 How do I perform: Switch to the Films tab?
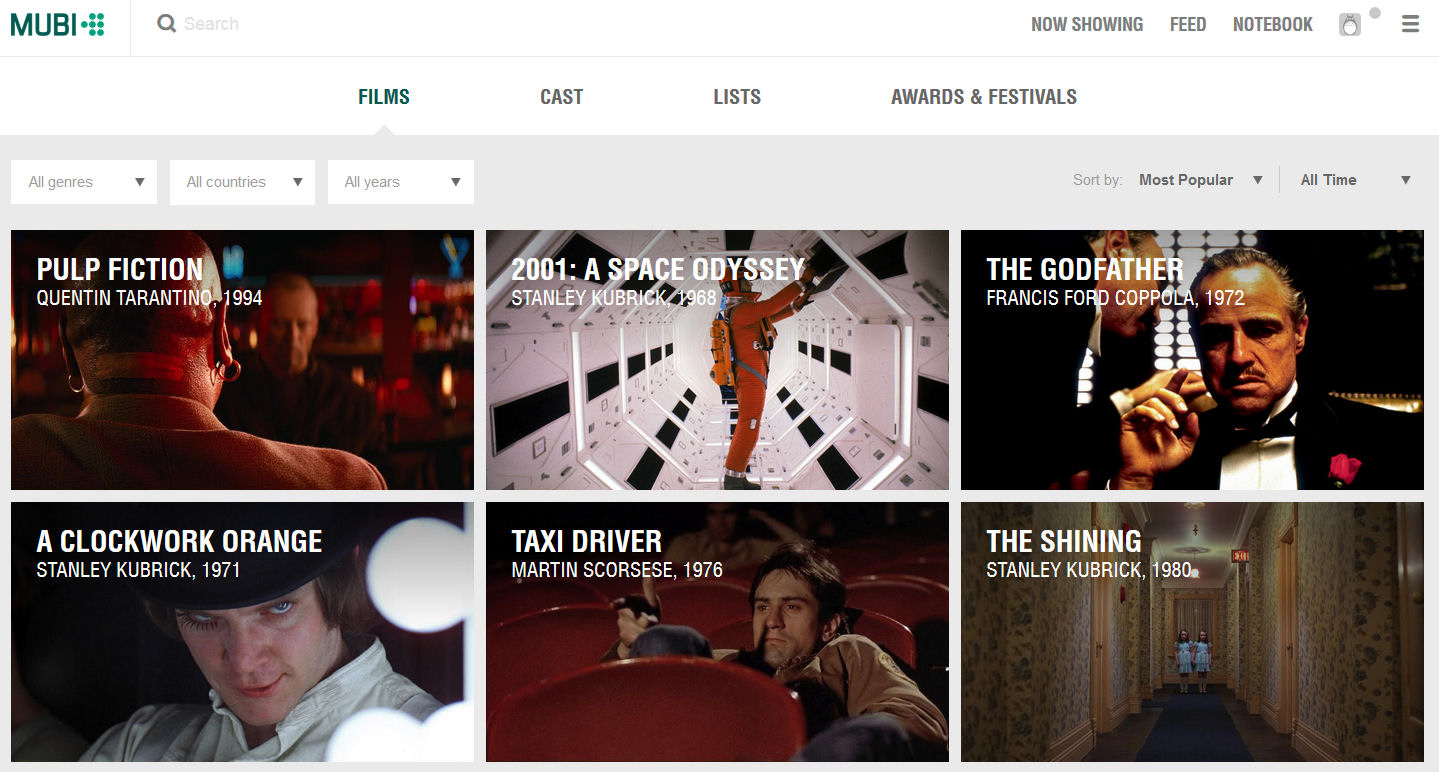[x=384, y=97]
